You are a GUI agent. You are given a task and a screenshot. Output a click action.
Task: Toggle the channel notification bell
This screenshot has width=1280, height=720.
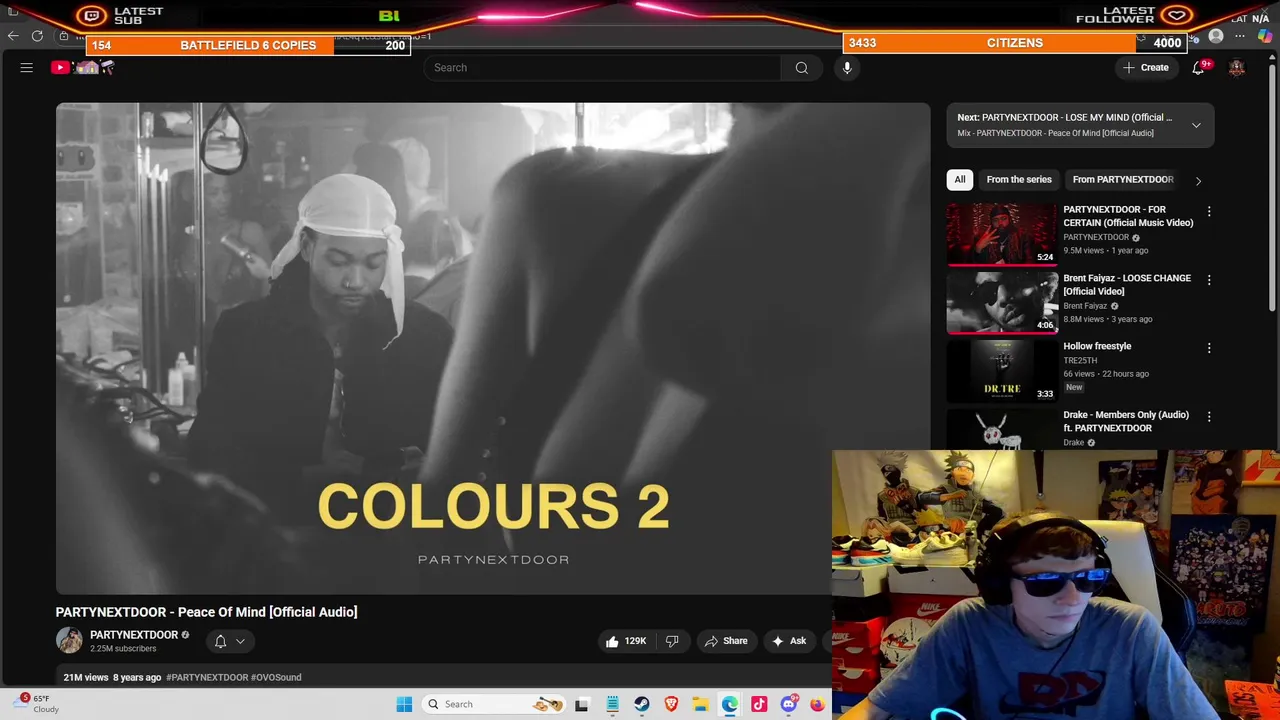click(220, 641)
